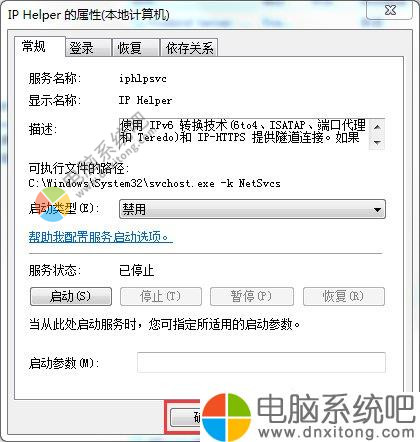Viewport: 420px width, 442px height.
Task: Switch to the 常规 tab
Action: click(x=33, y=46)
